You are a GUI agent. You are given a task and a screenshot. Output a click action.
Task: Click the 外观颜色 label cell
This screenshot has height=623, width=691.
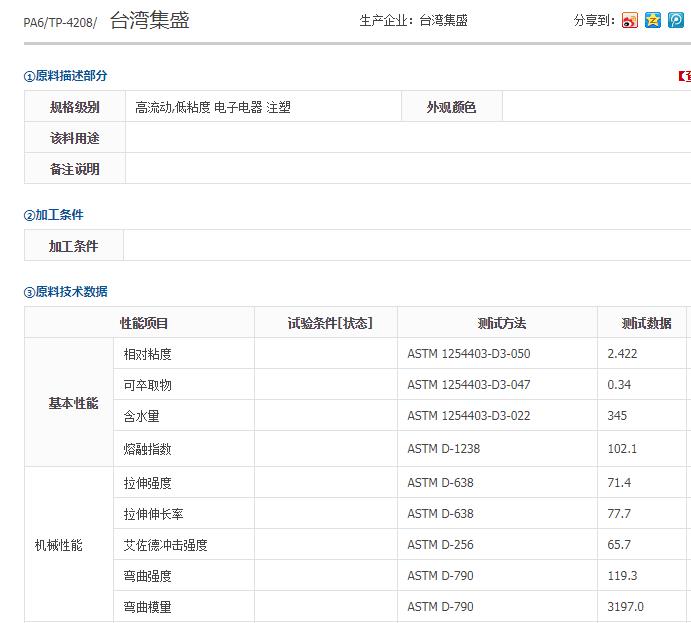452,107
